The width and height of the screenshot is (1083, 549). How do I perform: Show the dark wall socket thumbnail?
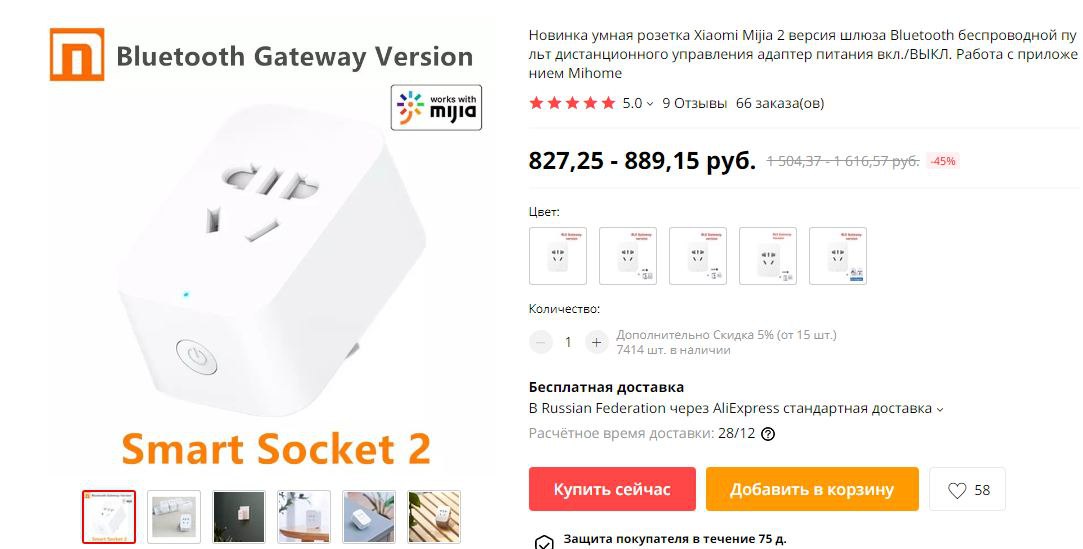[x=239, y=517]
